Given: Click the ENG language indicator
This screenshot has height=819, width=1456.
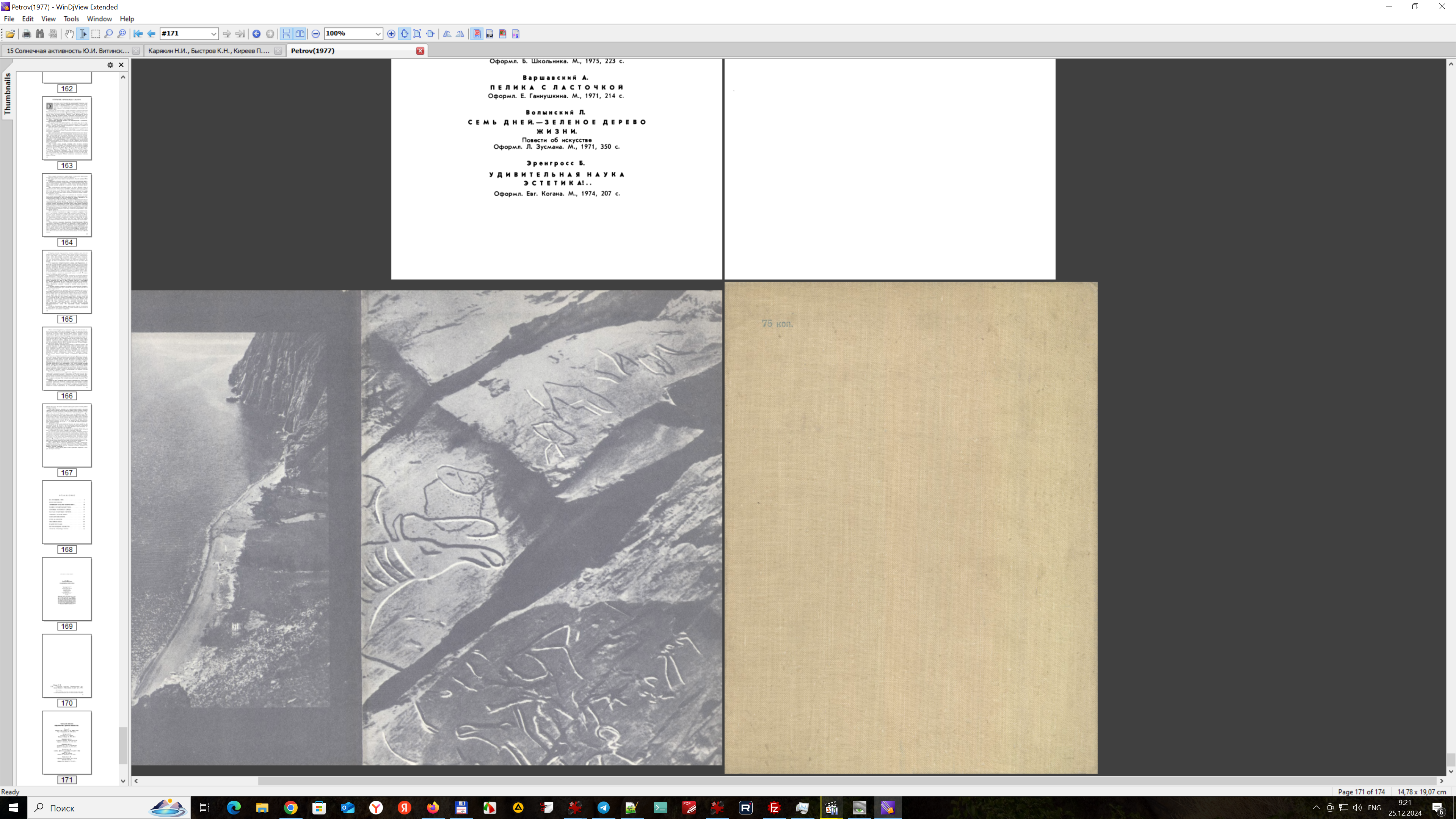Looking at the screenshot, I should coord(1374,808).
